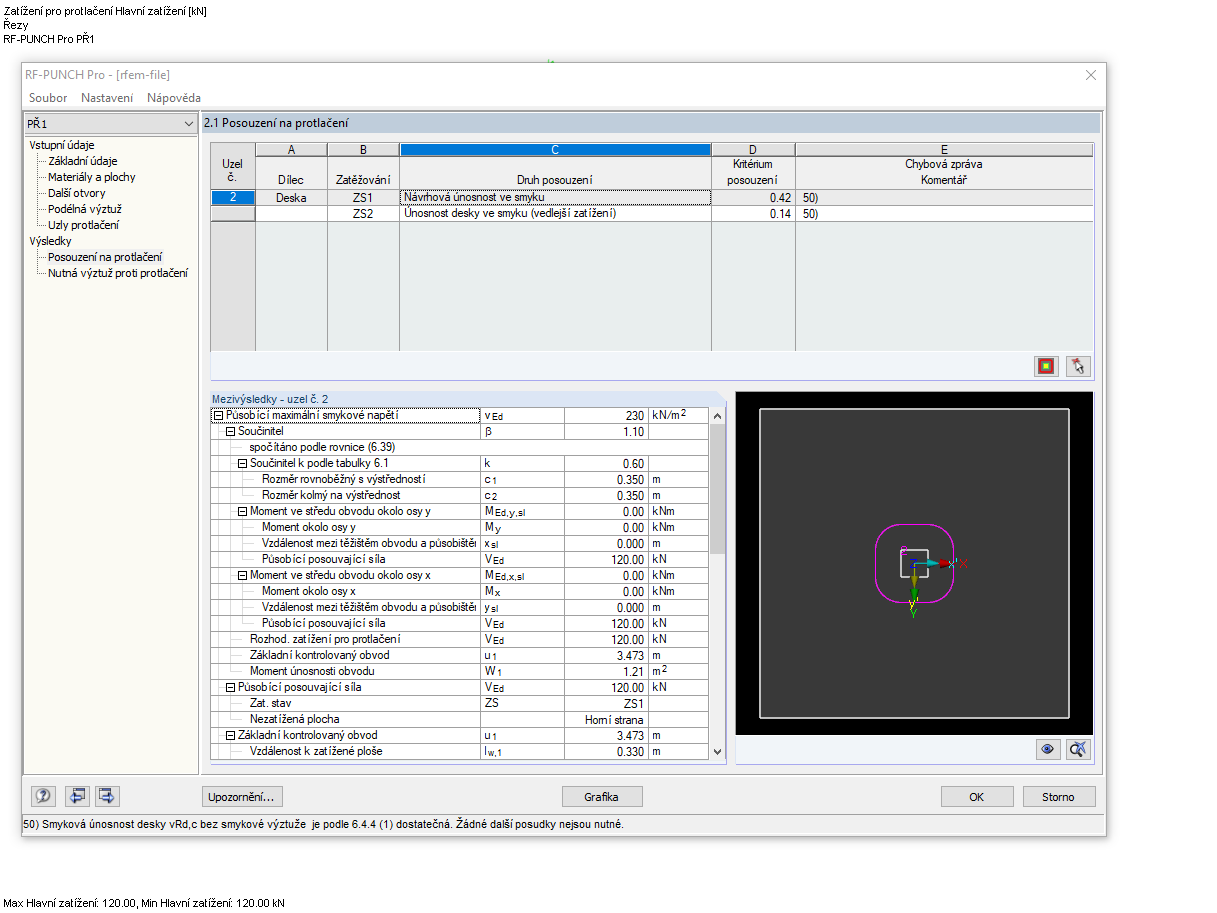This screenshot has height=913, width=1217.
Task: Select Materiály a plochy in the tree
Action: click(x=92, y=177)
